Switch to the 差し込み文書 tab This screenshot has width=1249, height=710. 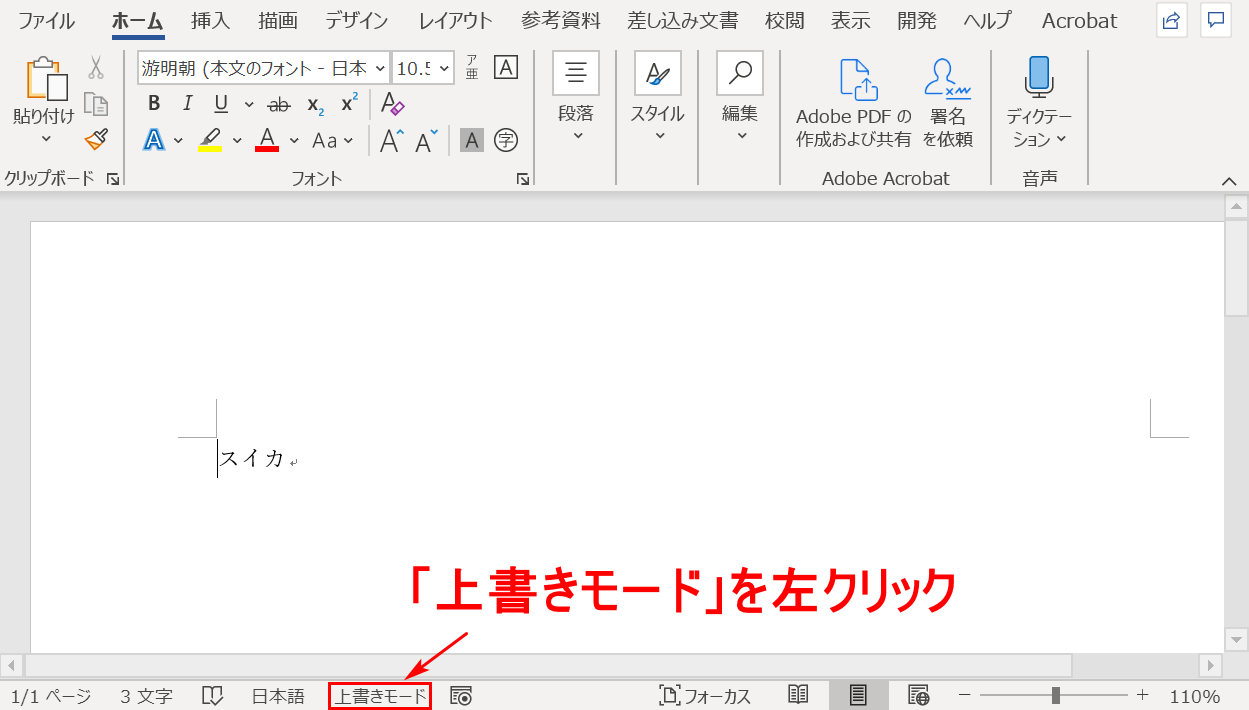click(x=683, y=20)
